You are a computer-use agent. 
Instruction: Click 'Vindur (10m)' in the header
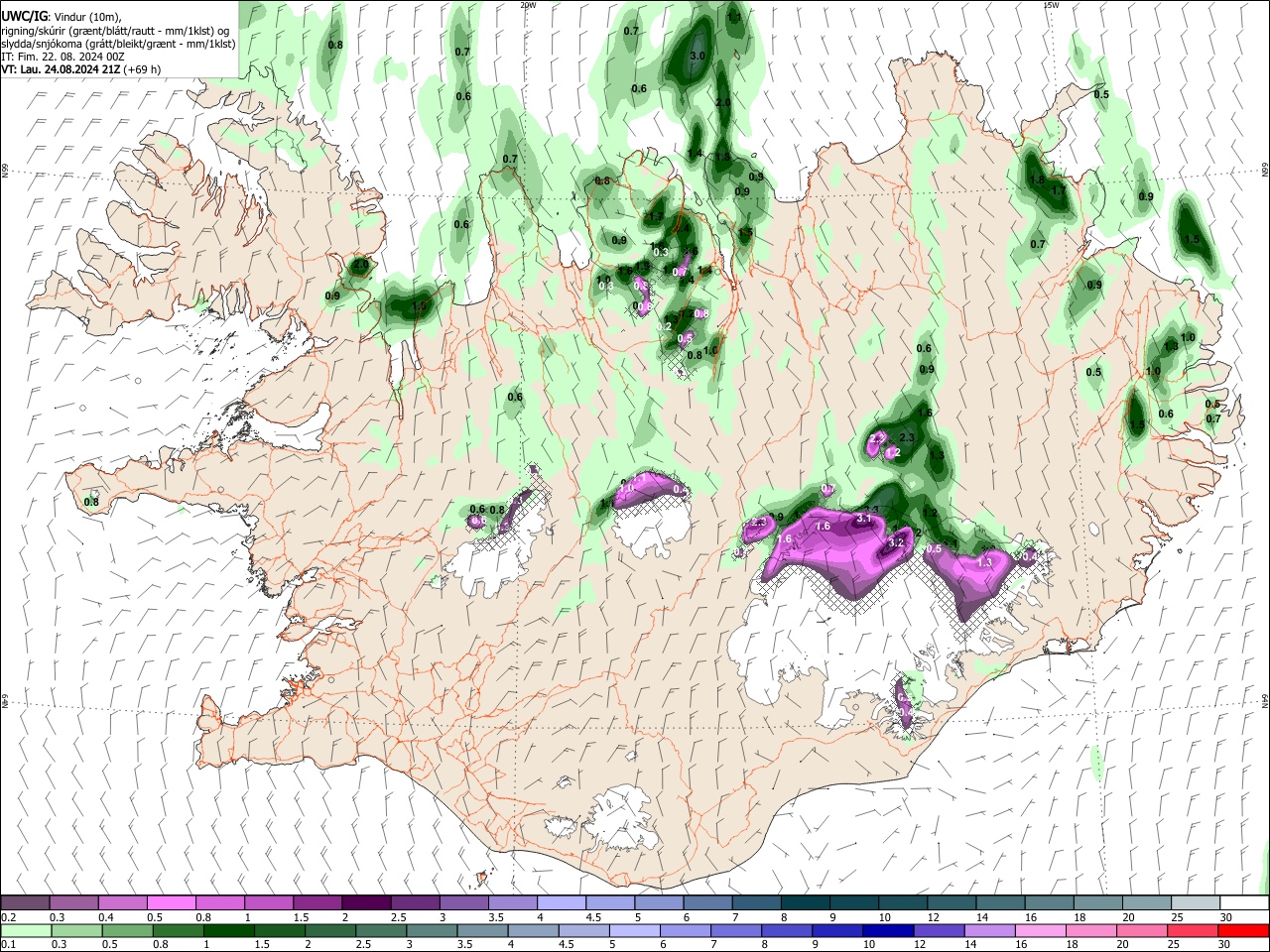87,17
